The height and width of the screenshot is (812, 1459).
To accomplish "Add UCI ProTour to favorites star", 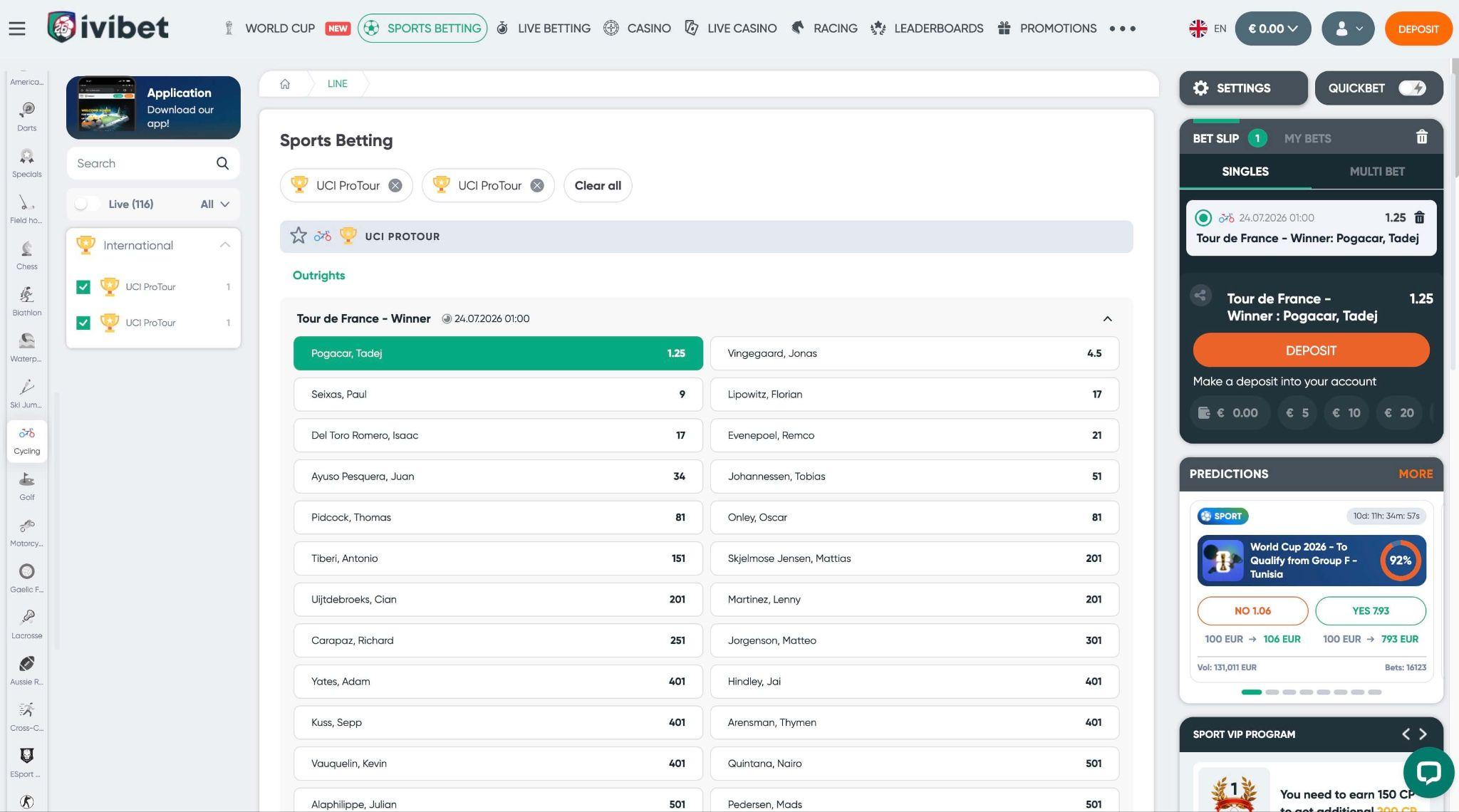I will click(x=298, y=236).
